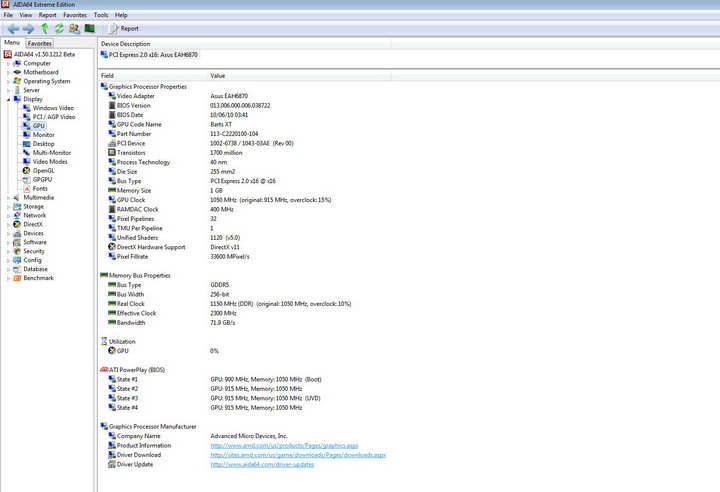Viewport: 720px width, 492px height.
Task: Click the Refresh toolbar icon
Action: [59, 28]
